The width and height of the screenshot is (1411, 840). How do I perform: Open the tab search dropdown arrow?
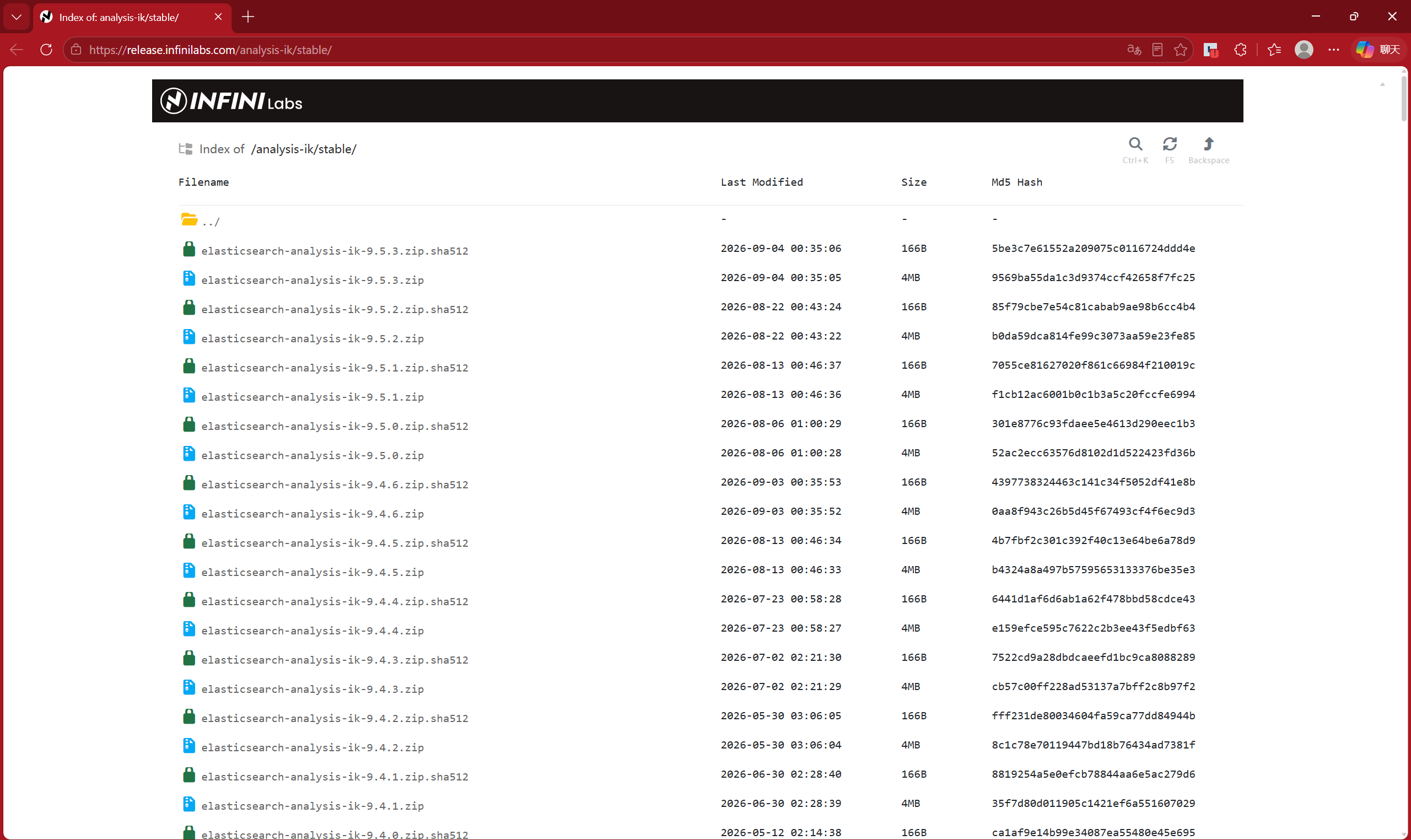click(17, 17)
